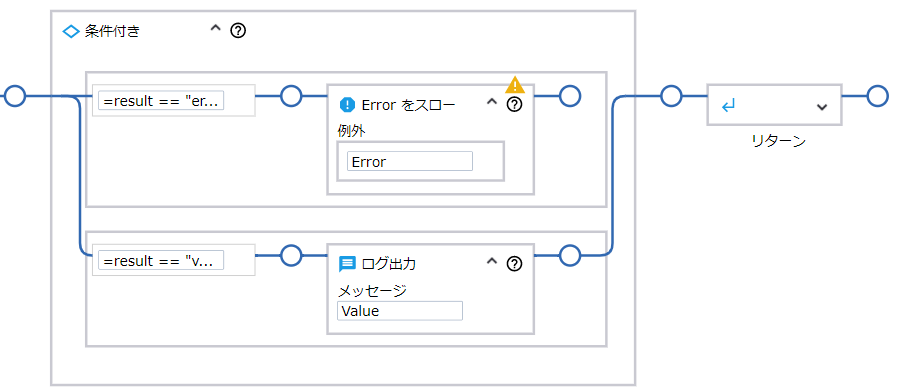Click the 条件付き diamond icon
Image resolution: width=903 pixels, height=391 pixels.
[70, 31]
